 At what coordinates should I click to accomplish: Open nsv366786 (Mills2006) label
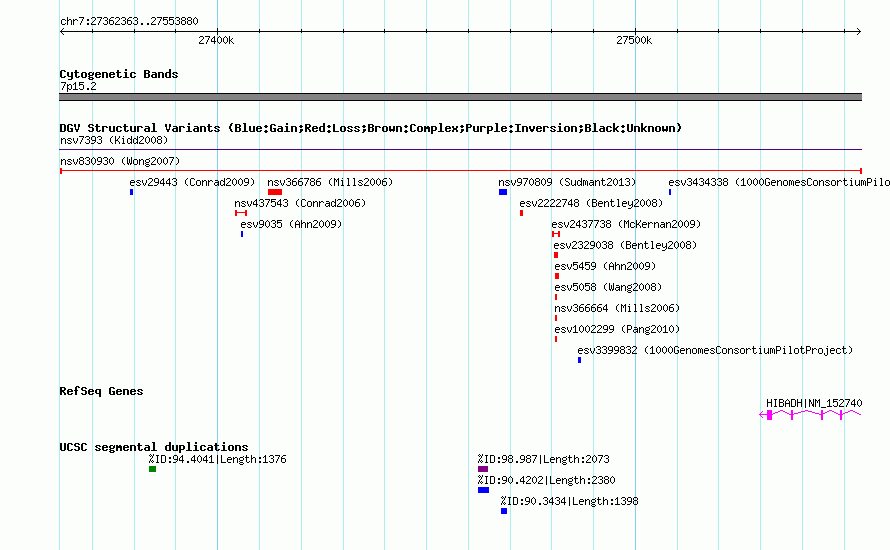[330, 182]
